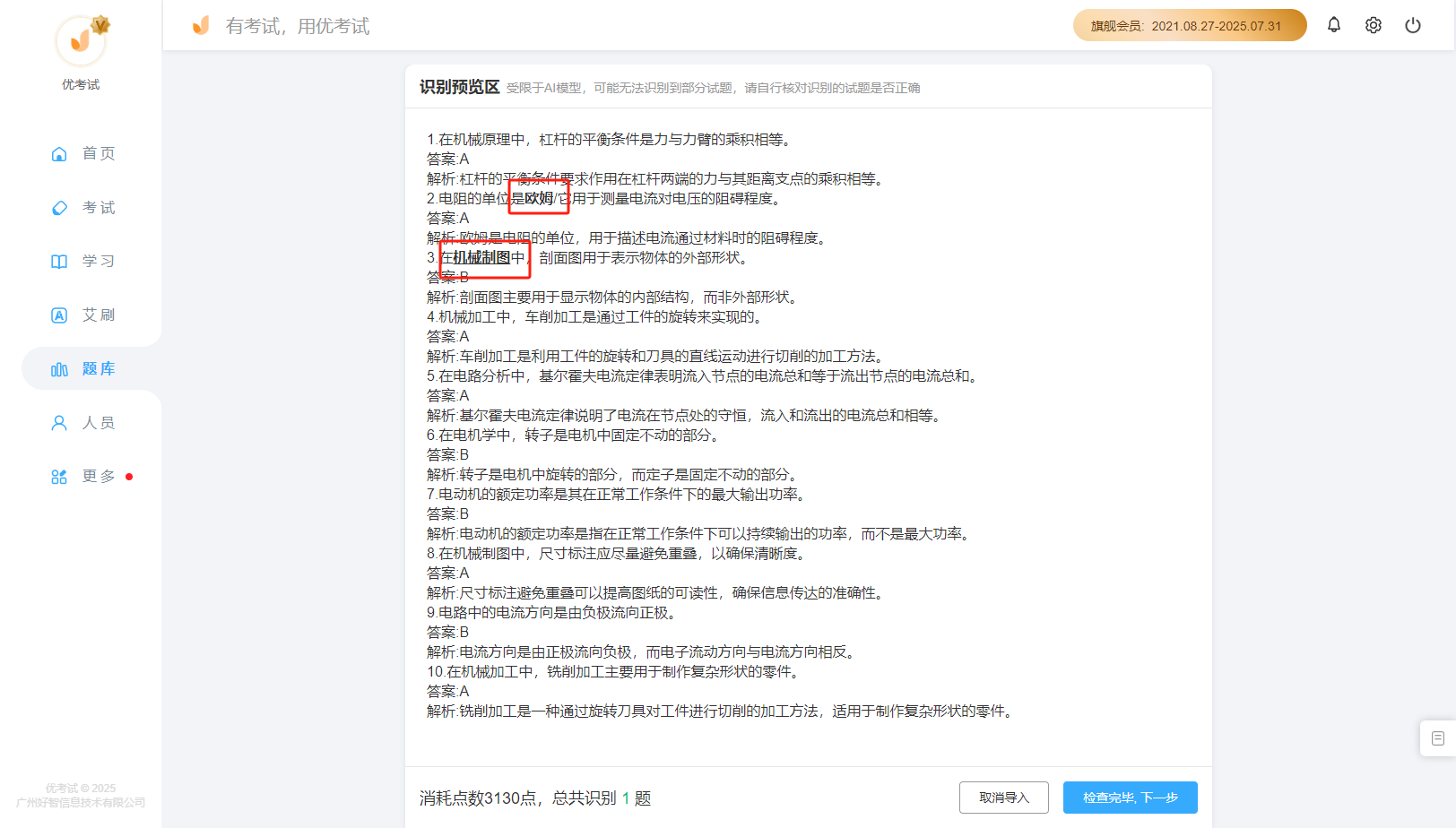Screen dimensions: 1456x828
Task: Click the book icon beside 学习
Action: point(59,262)
